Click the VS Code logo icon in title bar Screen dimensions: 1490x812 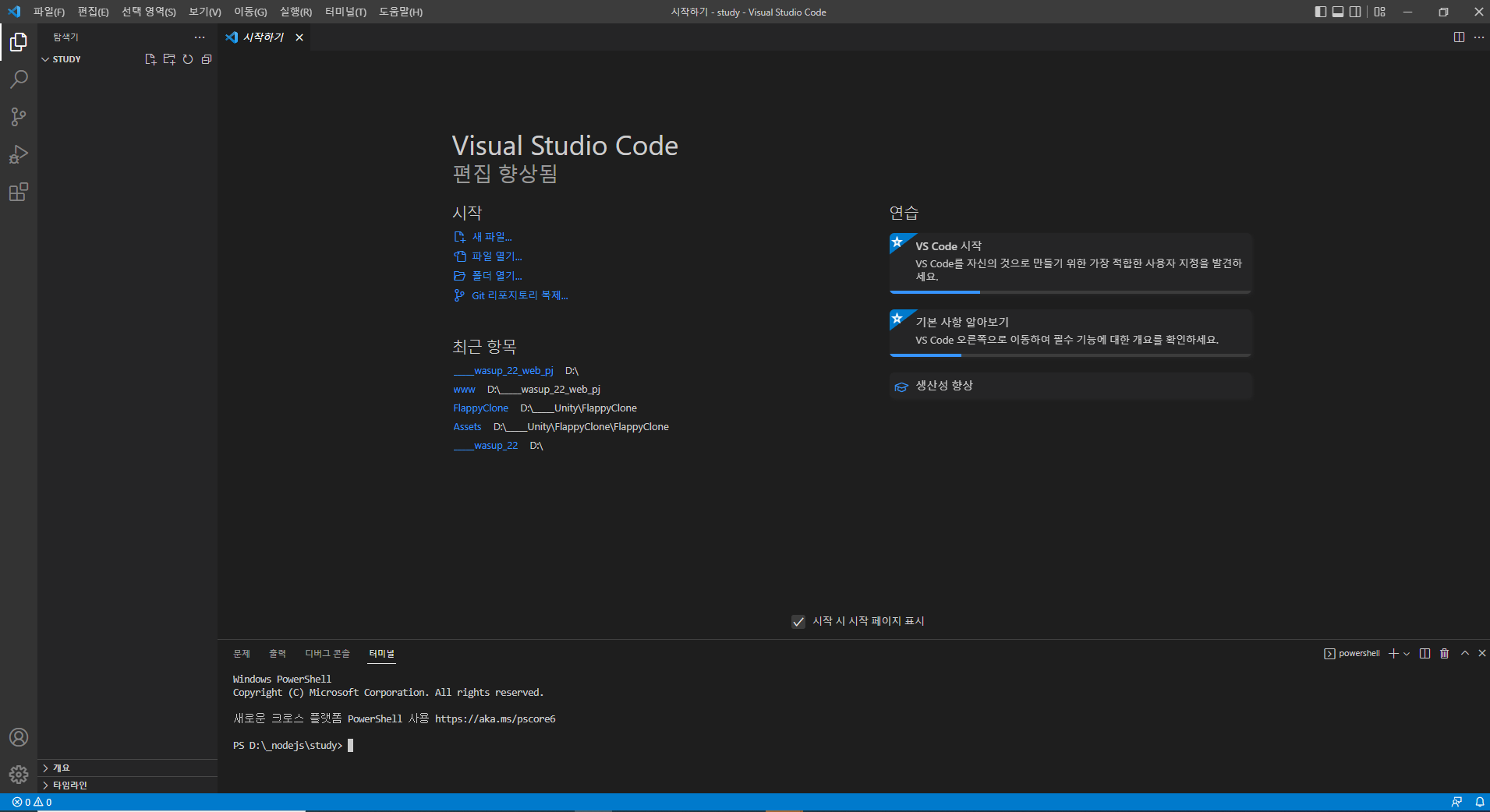coord(13,12)
